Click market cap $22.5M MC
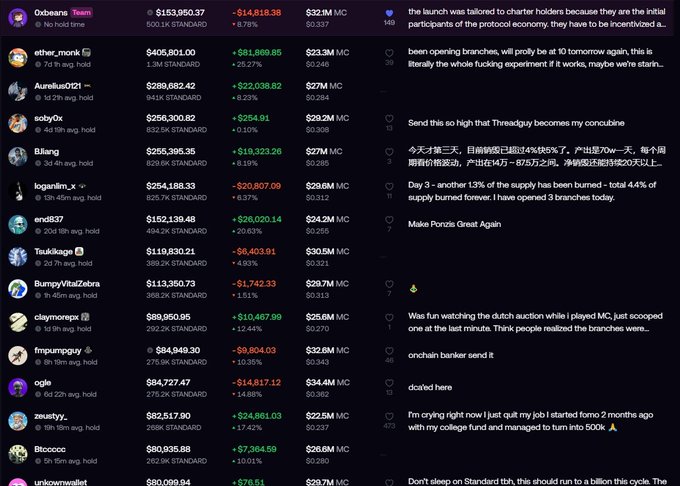The height and width of the screenshot is (486, 680). 327,416
